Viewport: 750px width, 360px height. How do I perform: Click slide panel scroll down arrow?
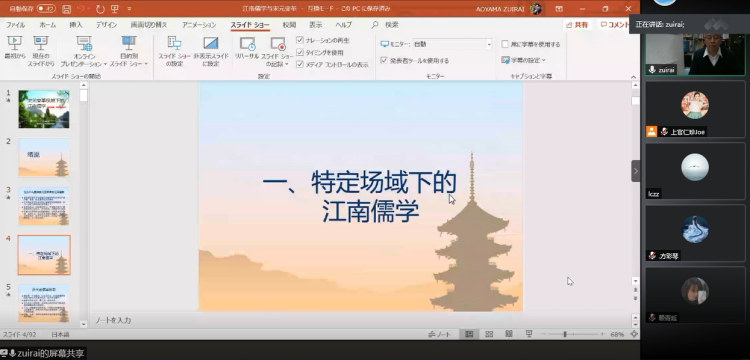(x=84, y=324)
